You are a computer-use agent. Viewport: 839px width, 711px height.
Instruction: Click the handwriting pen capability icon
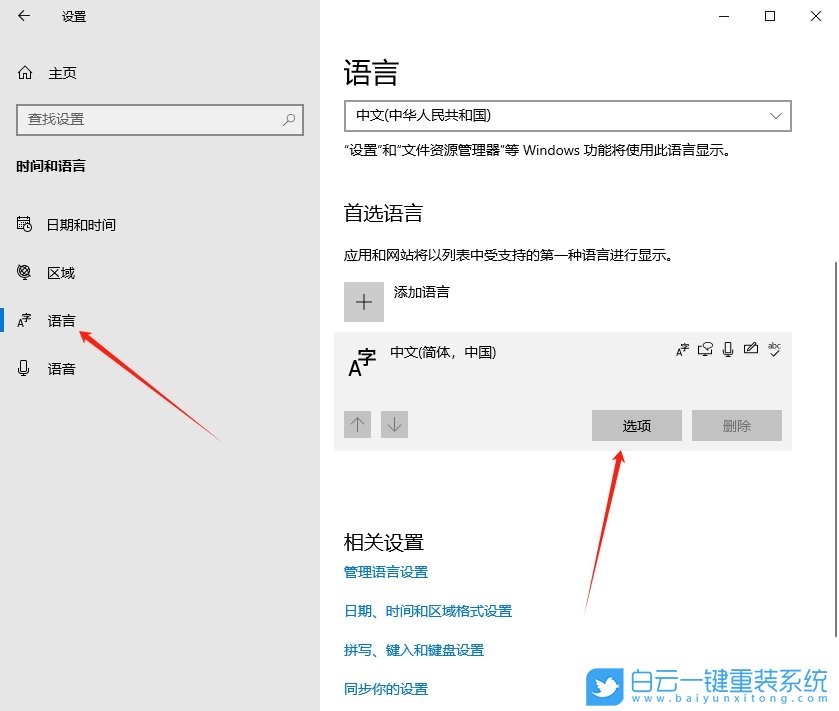point(752,349)
